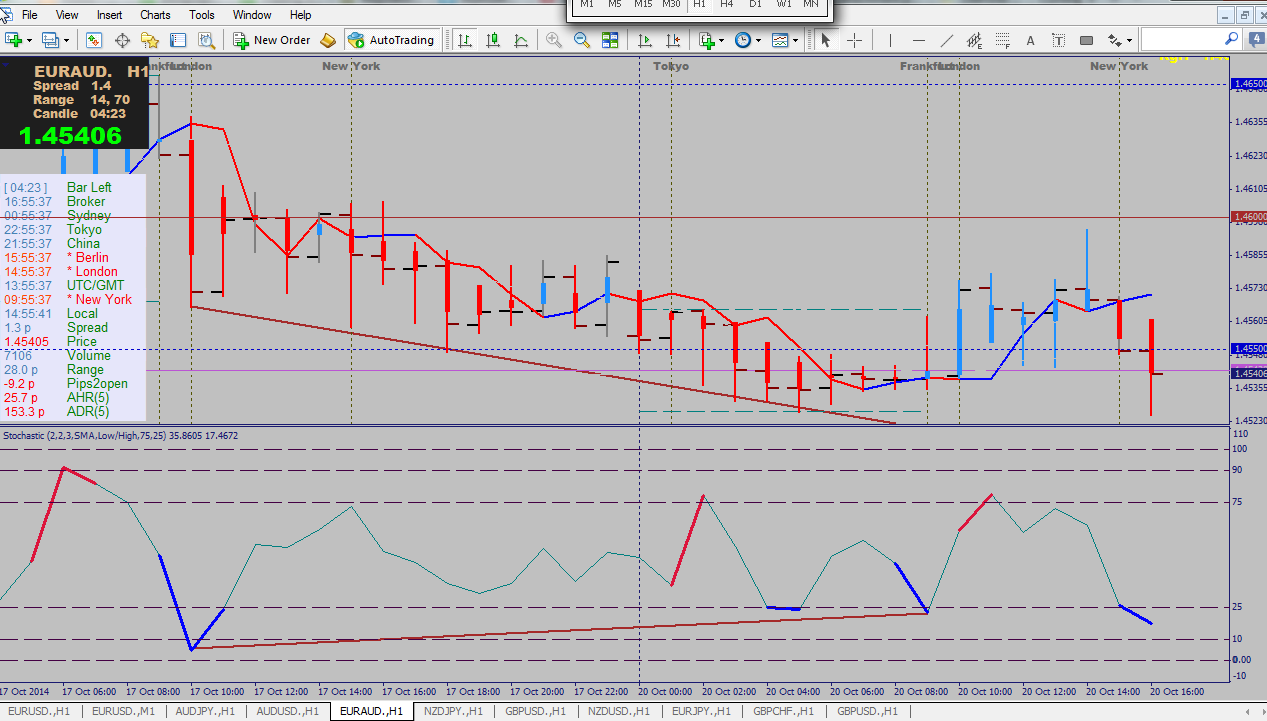Image resolution: width=1267 pixels, height=721 pixels.
Task: Select the text tool A
Action: click(1031, 40)
